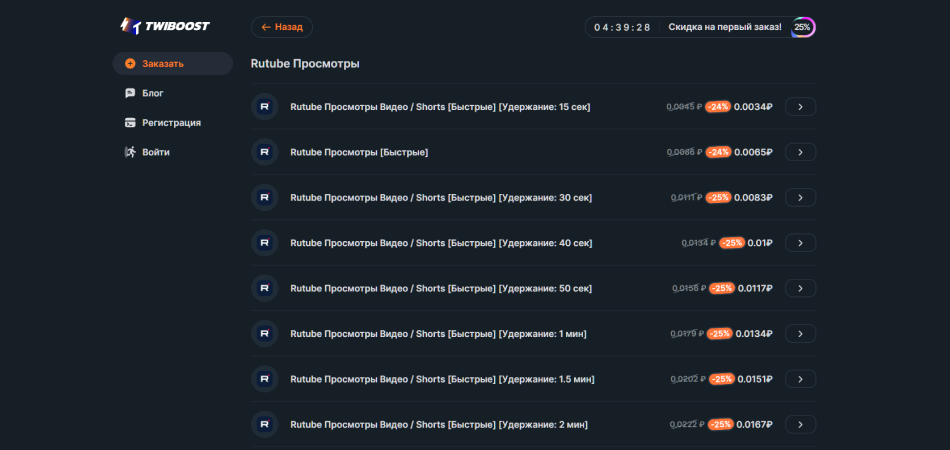
Task: Click the -24% badge next to 0.0034₽
Action: tap(718, 107)
